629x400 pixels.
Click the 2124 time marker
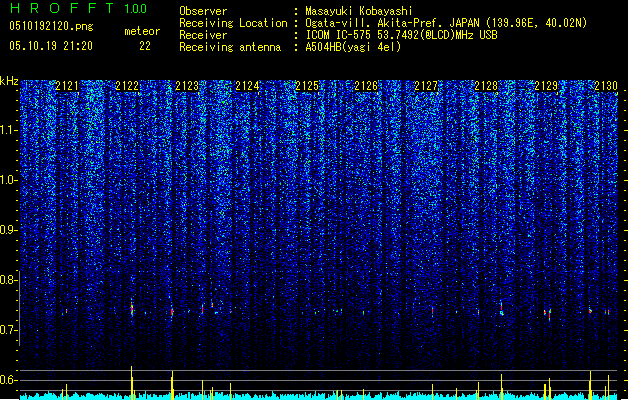click(247, 86)
